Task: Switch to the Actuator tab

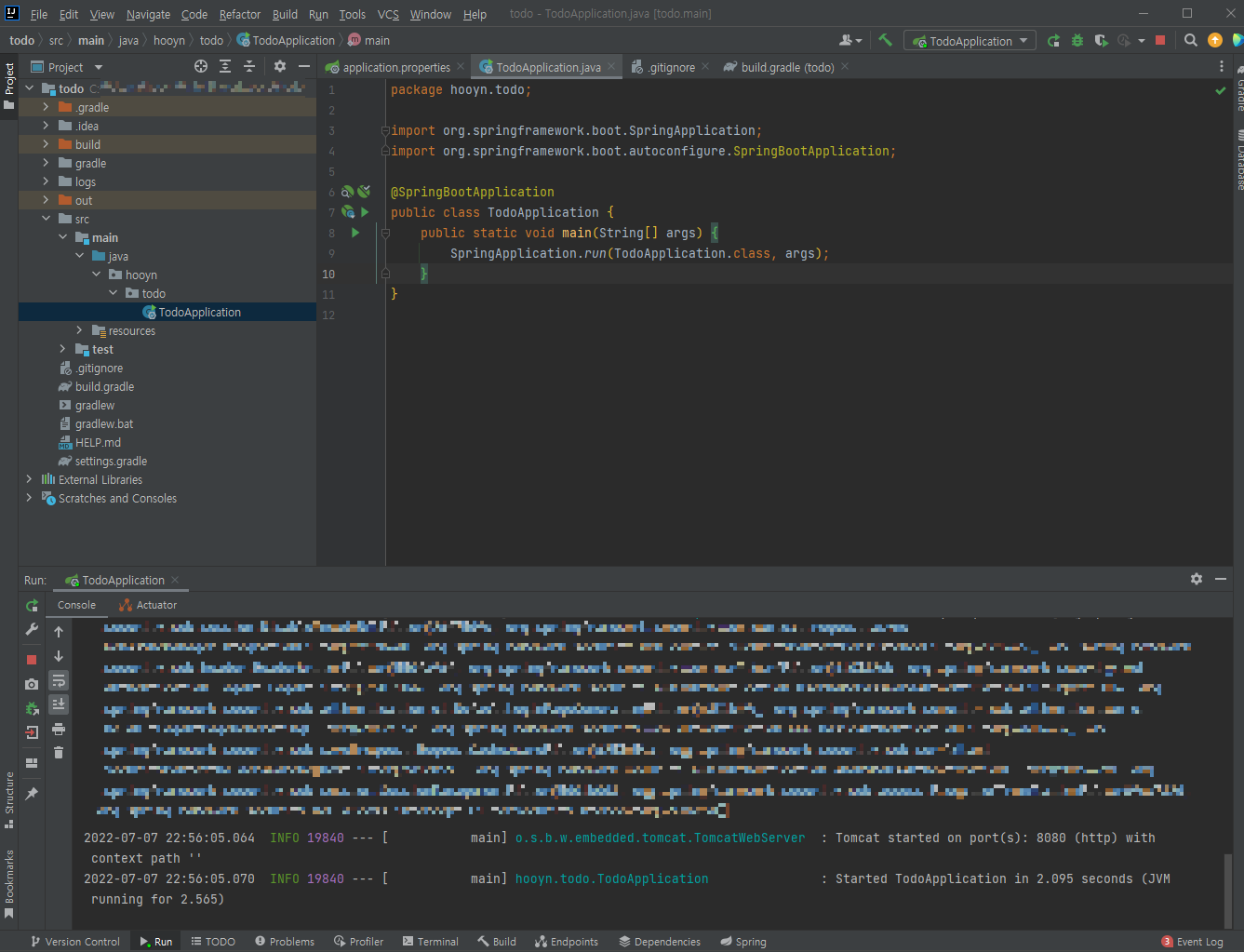Action: pyautogui.click(x=148, y=605)
